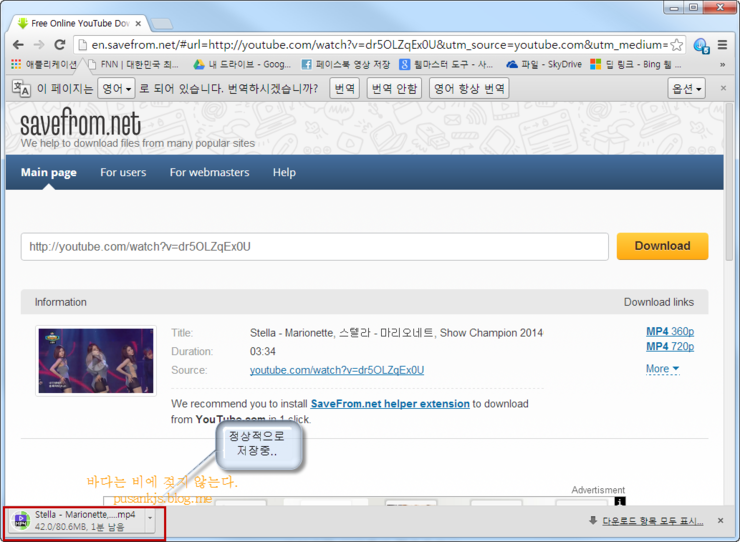
Task: Open the Help menu item
Action: [284, 172]
